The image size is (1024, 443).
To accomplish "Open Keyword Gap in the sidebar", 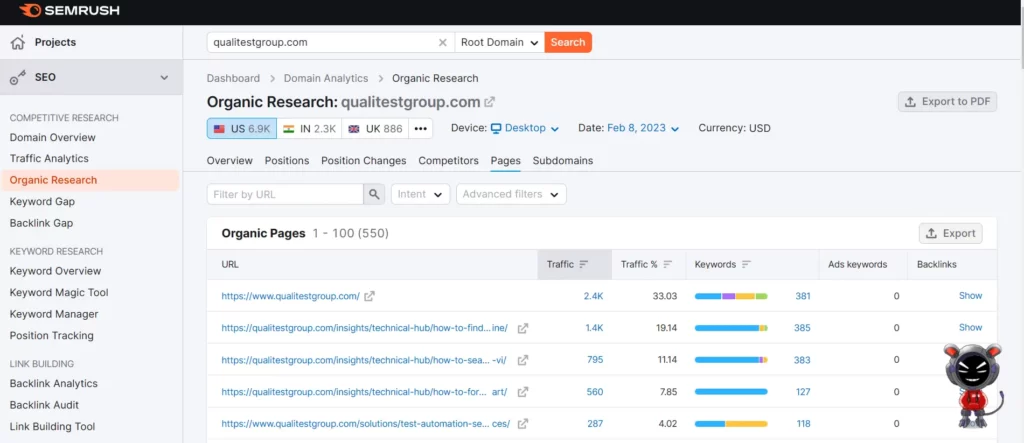I will 42,201.
